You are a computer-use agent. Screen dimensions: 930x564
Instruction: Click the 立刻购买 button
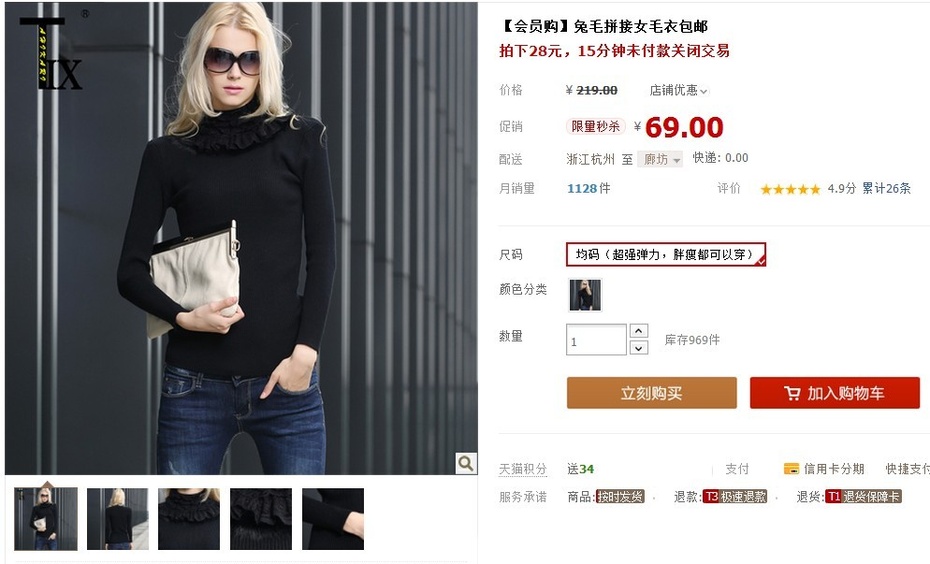[x=652, y=393]
